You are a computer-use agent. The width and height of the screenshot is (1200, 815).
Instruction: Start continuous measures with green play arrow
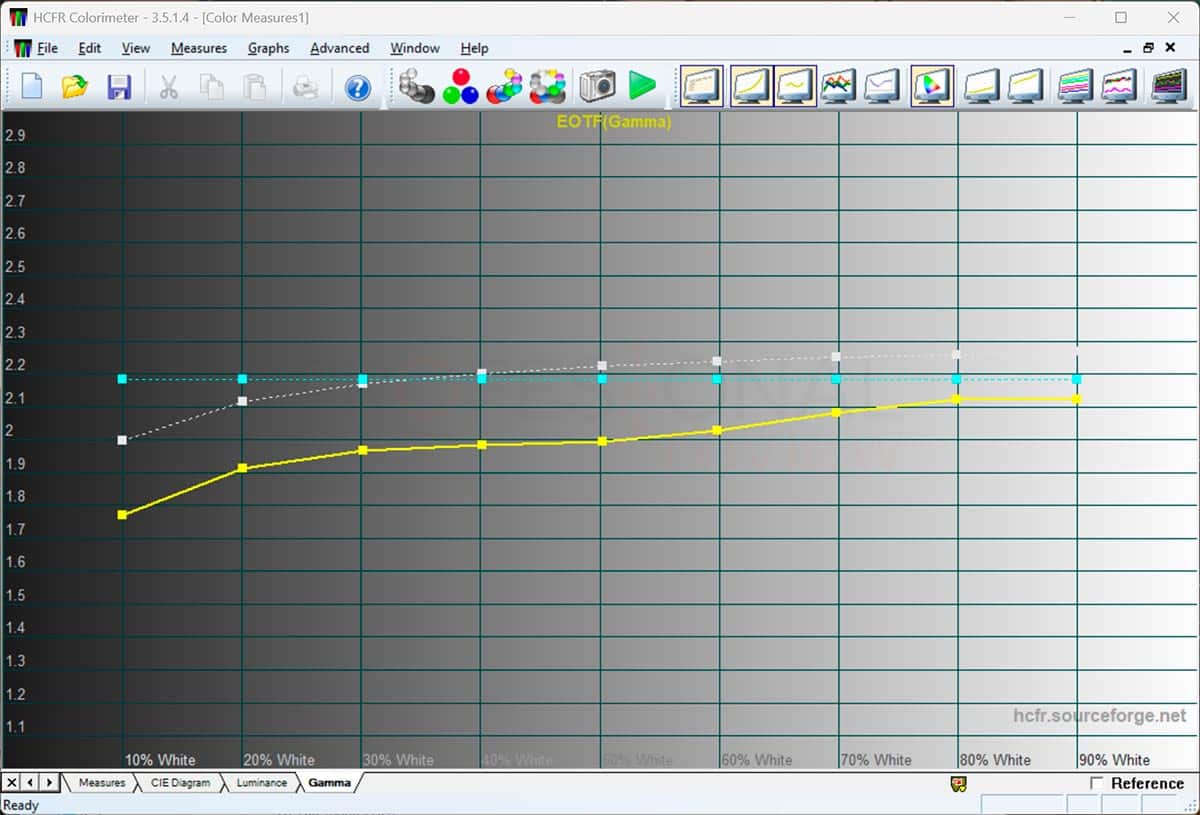pos(642,86)
